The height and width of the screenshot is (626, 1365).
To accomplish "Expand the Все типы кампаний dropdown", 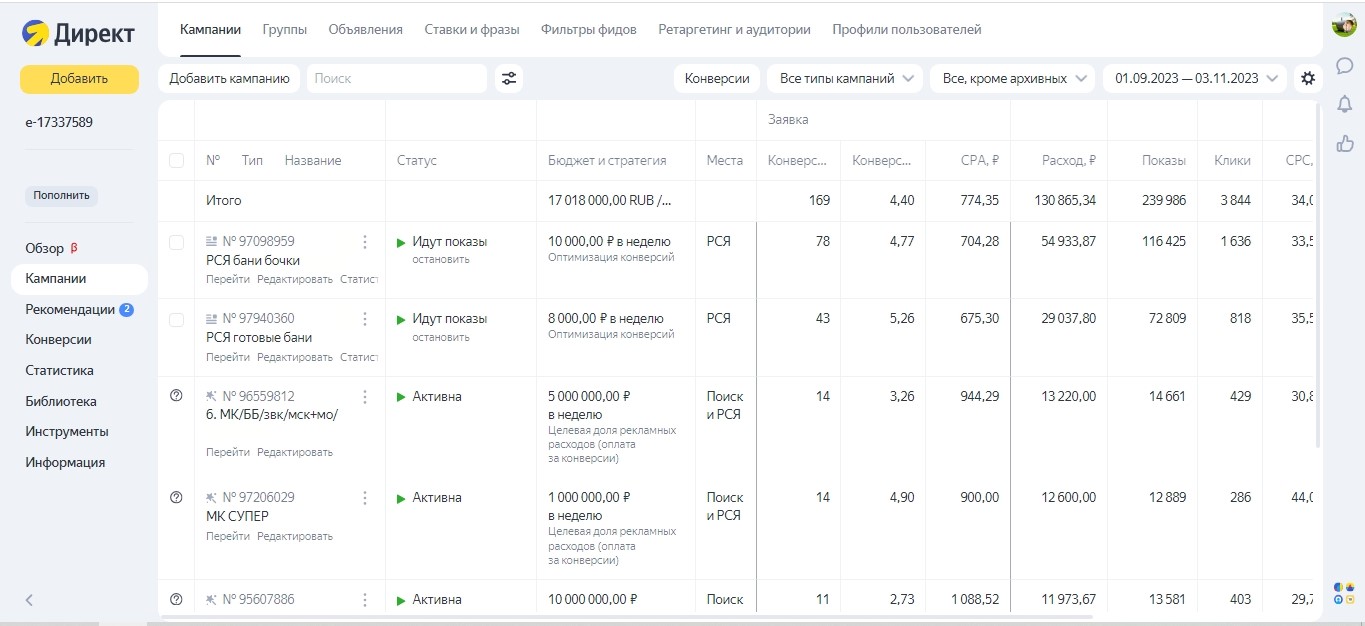I will tap(845, 79).
